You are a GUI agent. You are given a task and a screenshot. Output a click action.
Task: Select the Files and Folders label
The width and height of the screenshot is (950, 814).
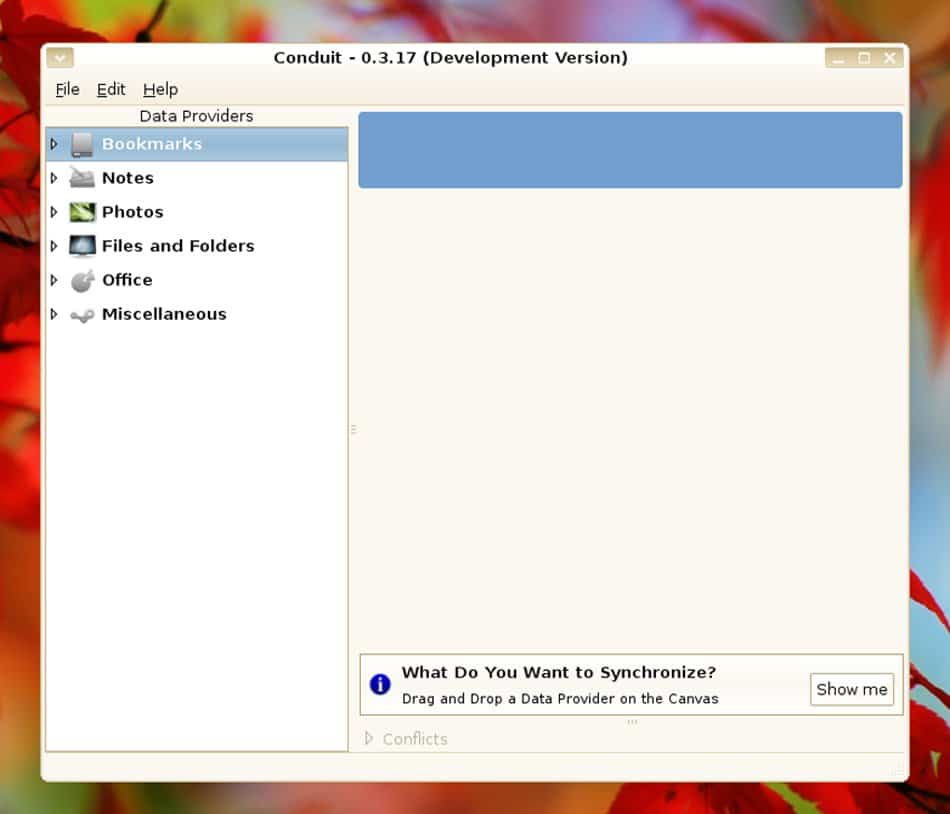(x=178, y=247)
